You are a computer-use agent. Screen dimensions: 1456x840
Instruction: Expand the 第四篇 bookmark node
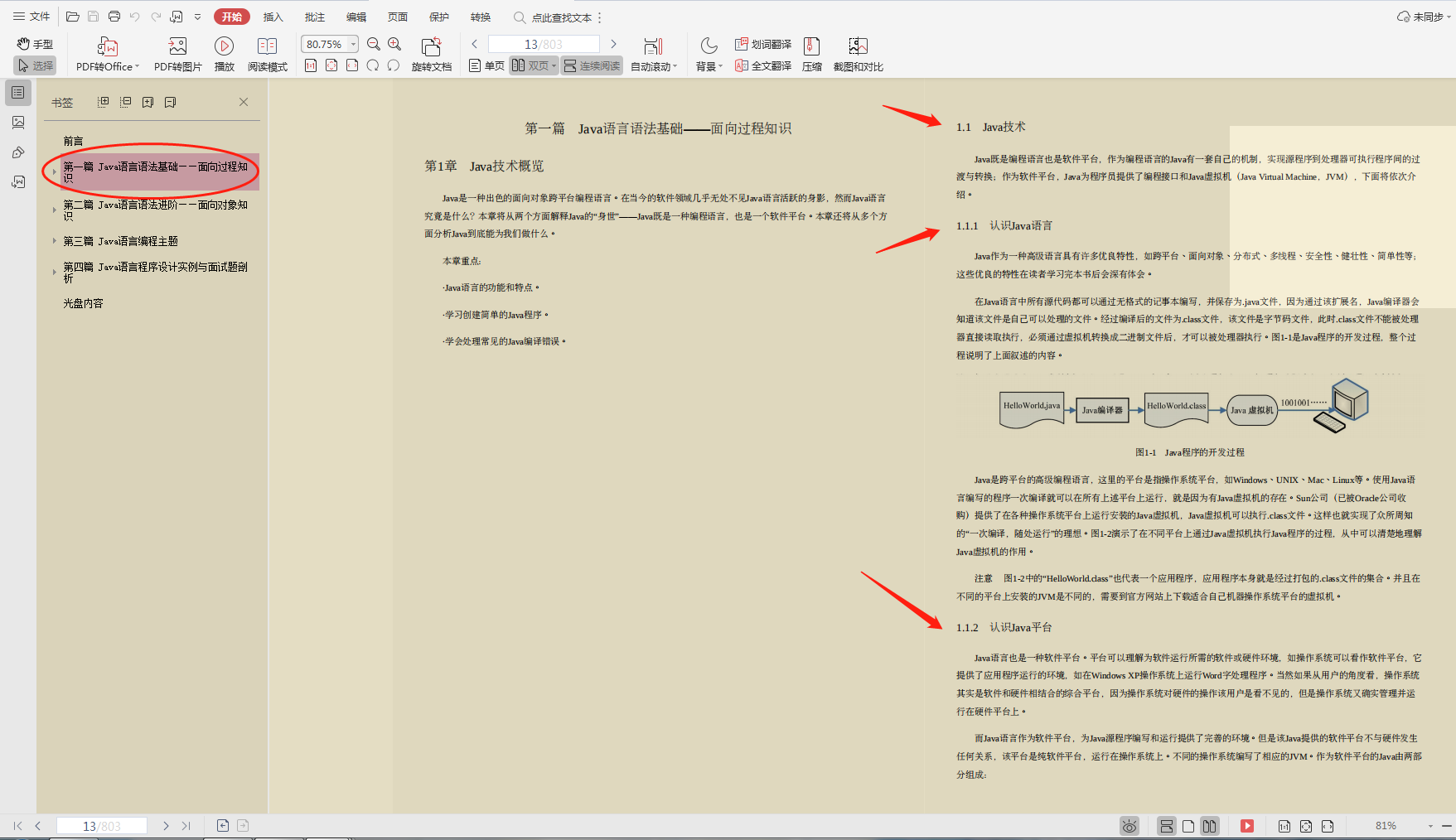pyautogui.click(x=55, y=272)
